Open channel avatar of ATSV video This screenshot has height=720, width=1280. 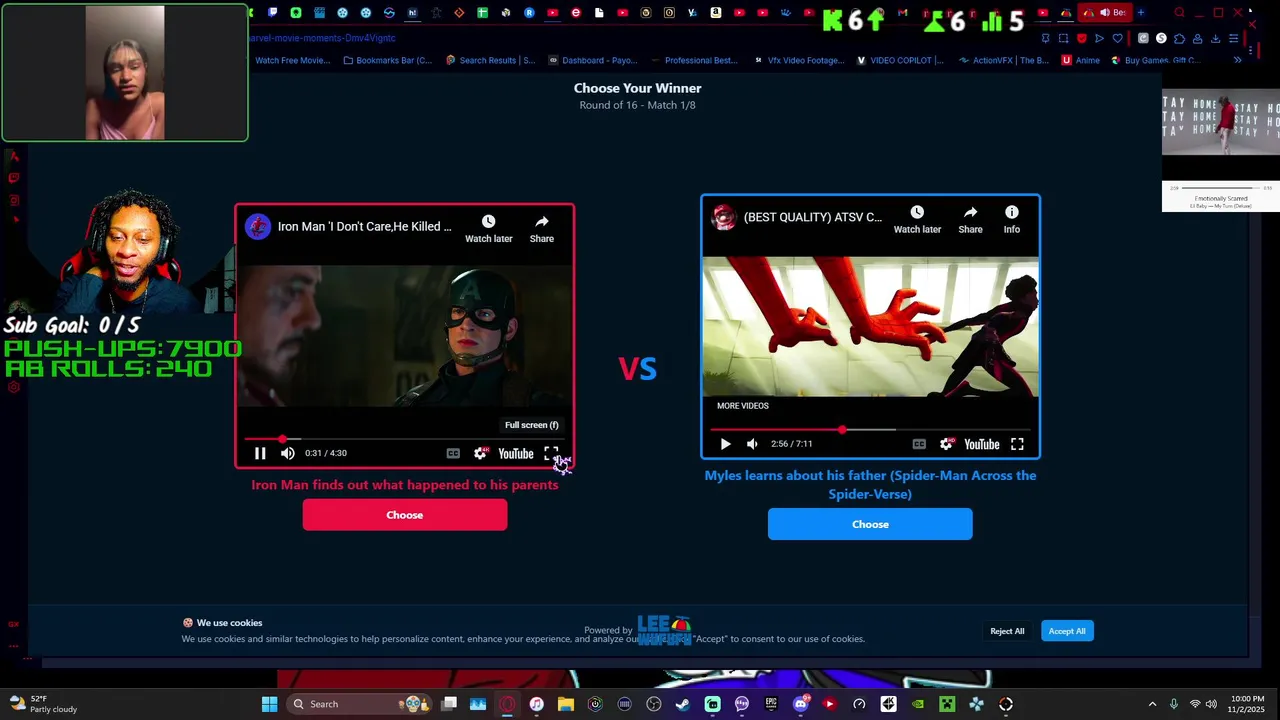click(724, 217)
